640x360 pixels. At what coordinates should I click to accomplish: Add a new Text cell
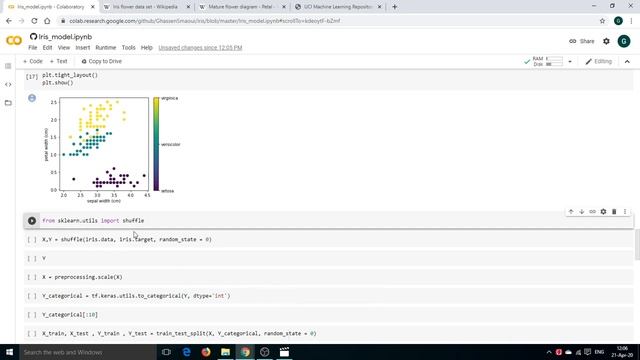pos(58,61)
